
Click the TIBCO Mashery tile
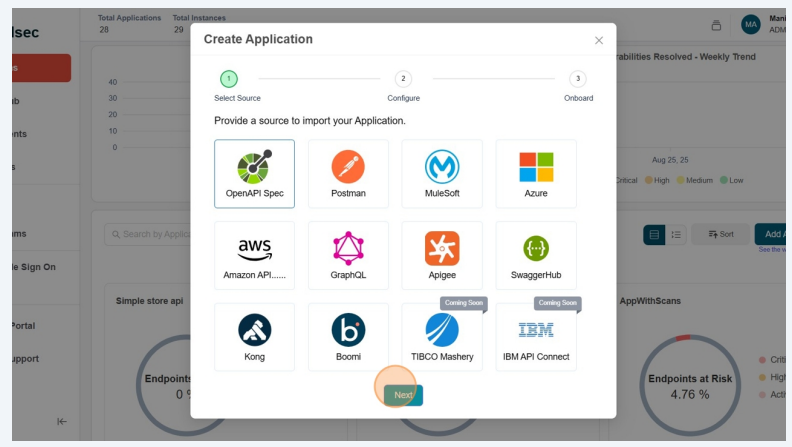pos(442,337)
